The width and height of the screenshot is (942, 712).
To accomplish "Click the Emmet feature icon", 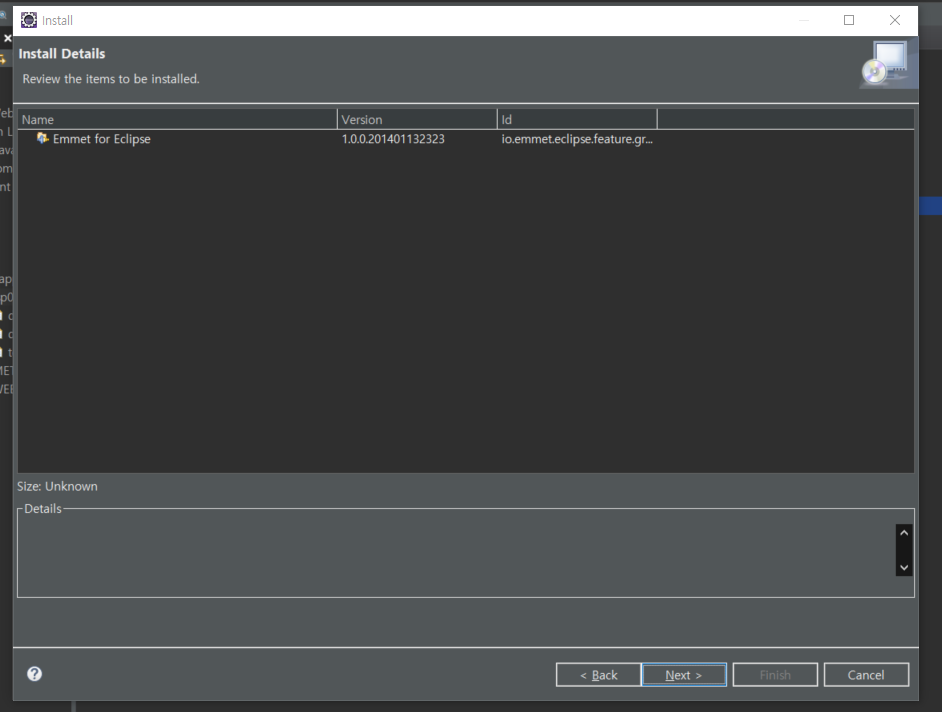I will (42, 138).
